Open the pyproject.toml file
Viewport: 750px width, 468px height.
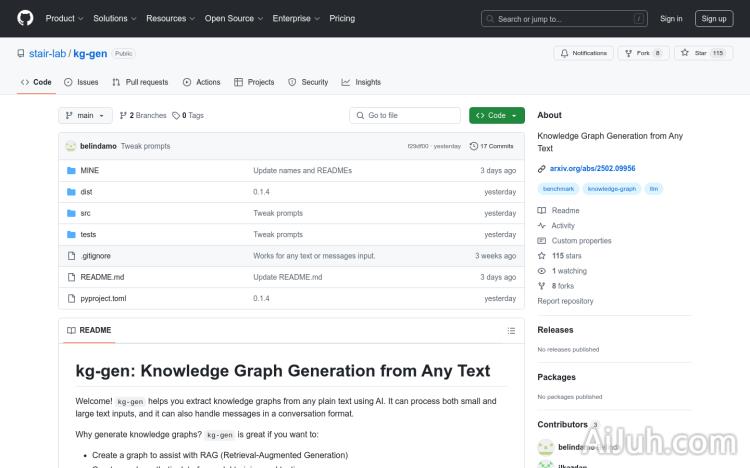pyautogui.click(x=103, y=298)
